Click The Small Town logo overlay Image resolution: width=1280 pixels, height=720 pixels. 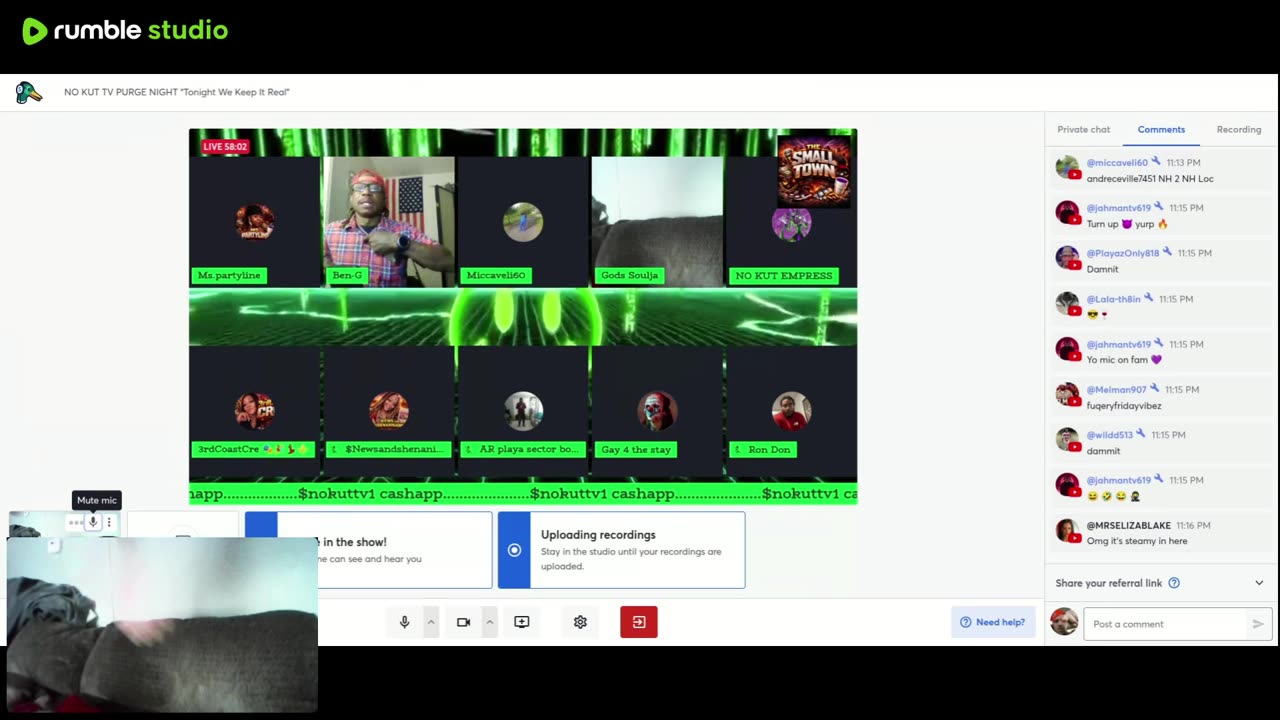point(814,171)
